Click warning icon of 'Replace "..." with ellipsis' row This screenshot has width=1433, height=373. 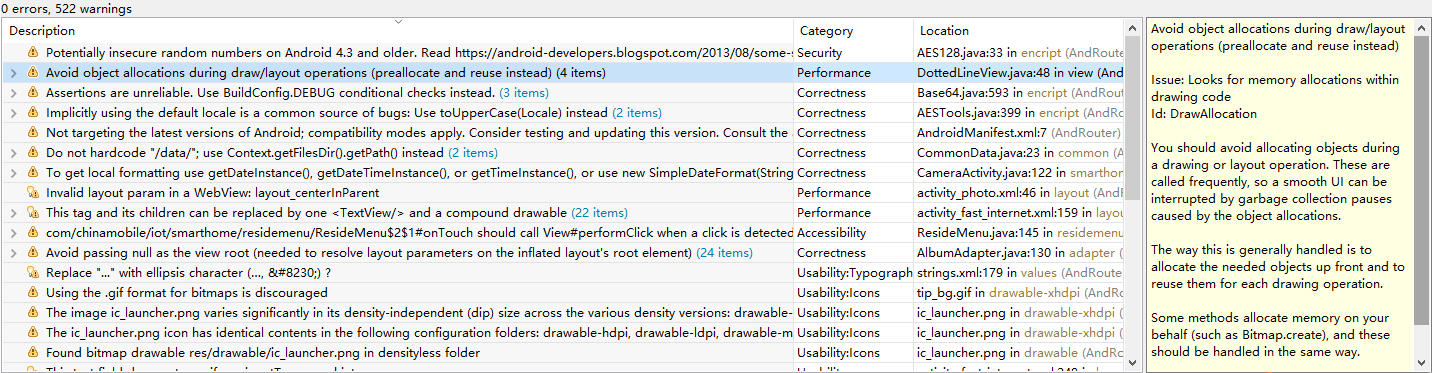click(x=32, y=273)
